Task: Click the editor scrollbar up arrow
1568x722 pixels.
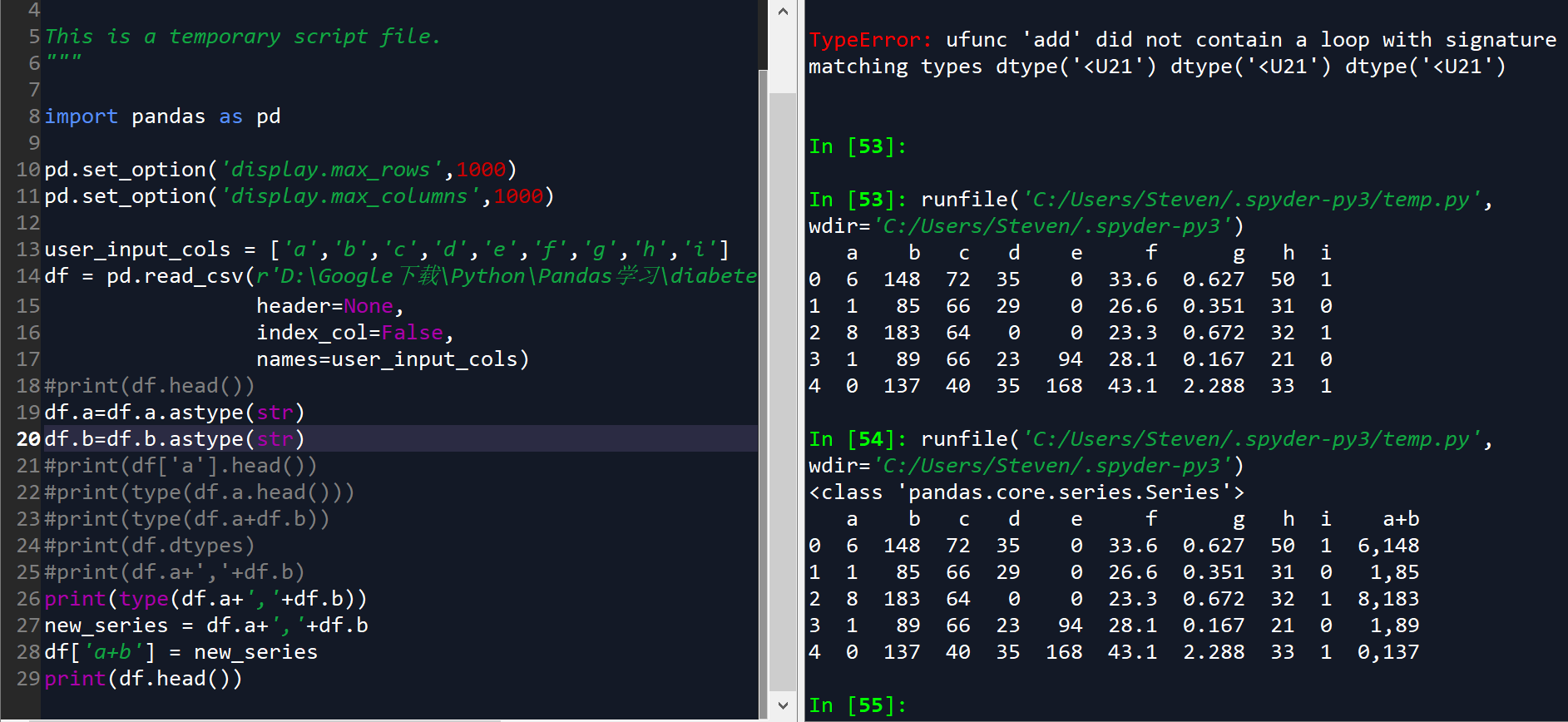Action: coord(782,12)
